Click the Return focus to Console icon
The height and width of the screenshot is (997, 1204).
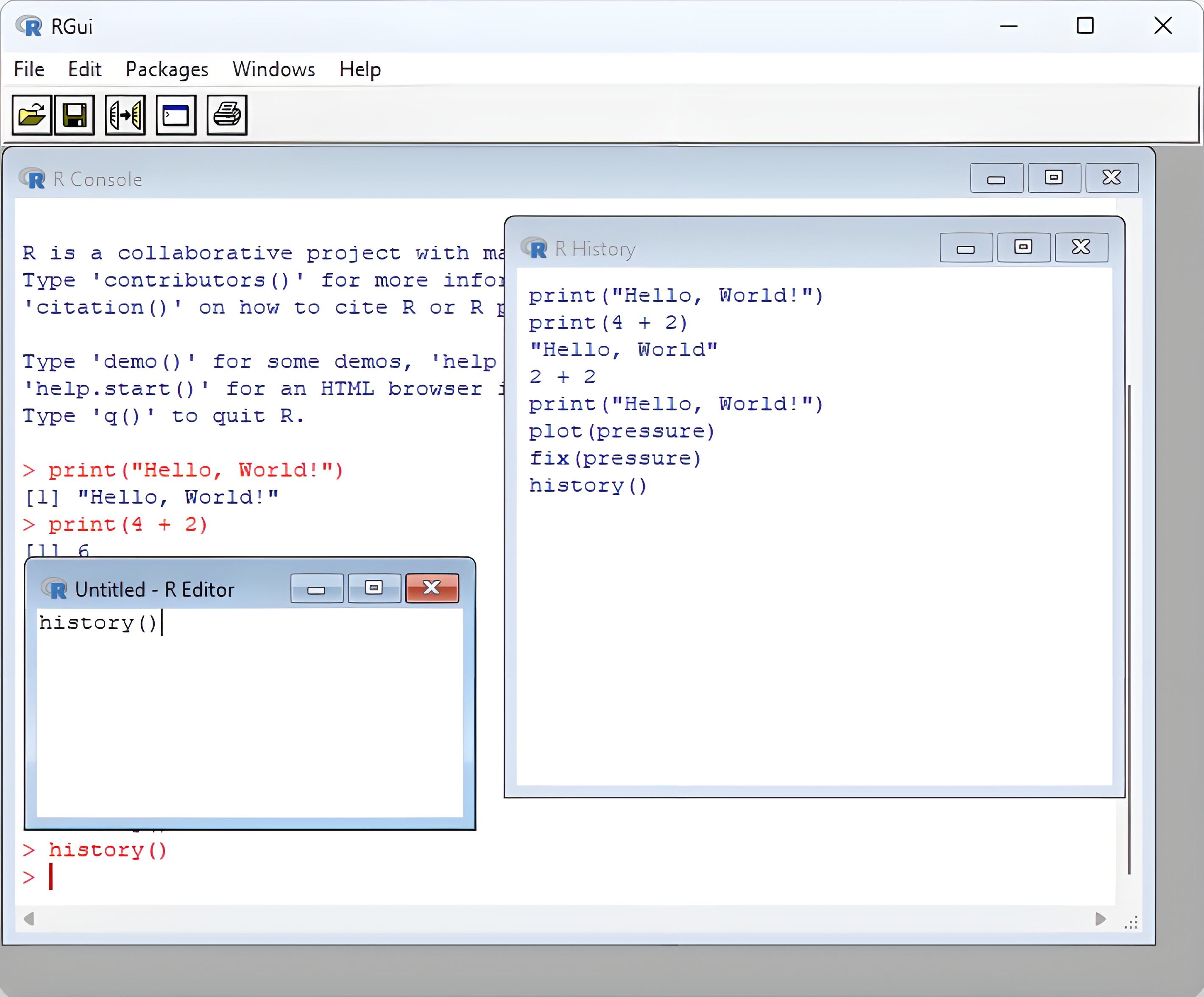176,115
